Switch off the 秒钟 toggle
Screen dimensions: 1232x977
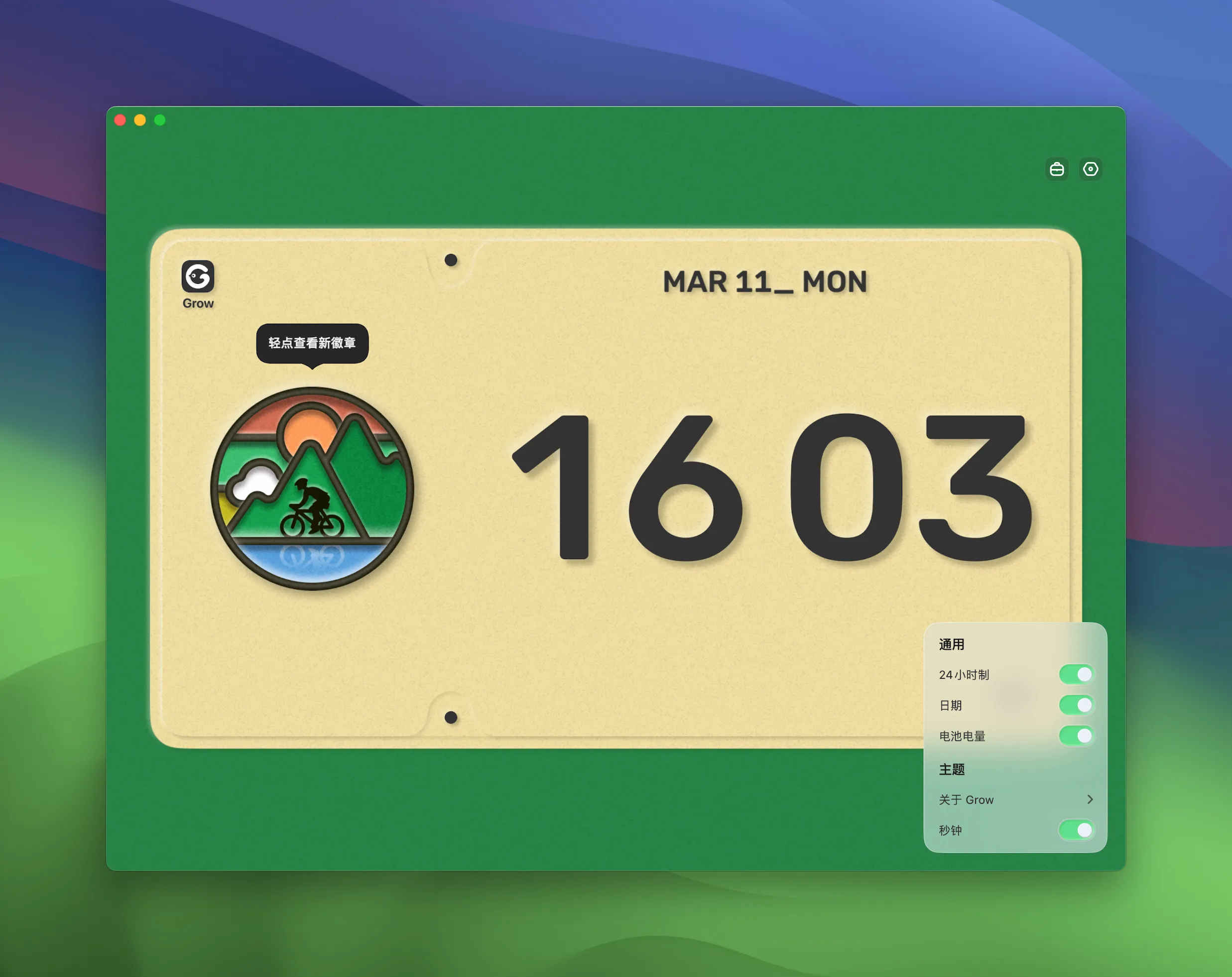click(1076, 830)
